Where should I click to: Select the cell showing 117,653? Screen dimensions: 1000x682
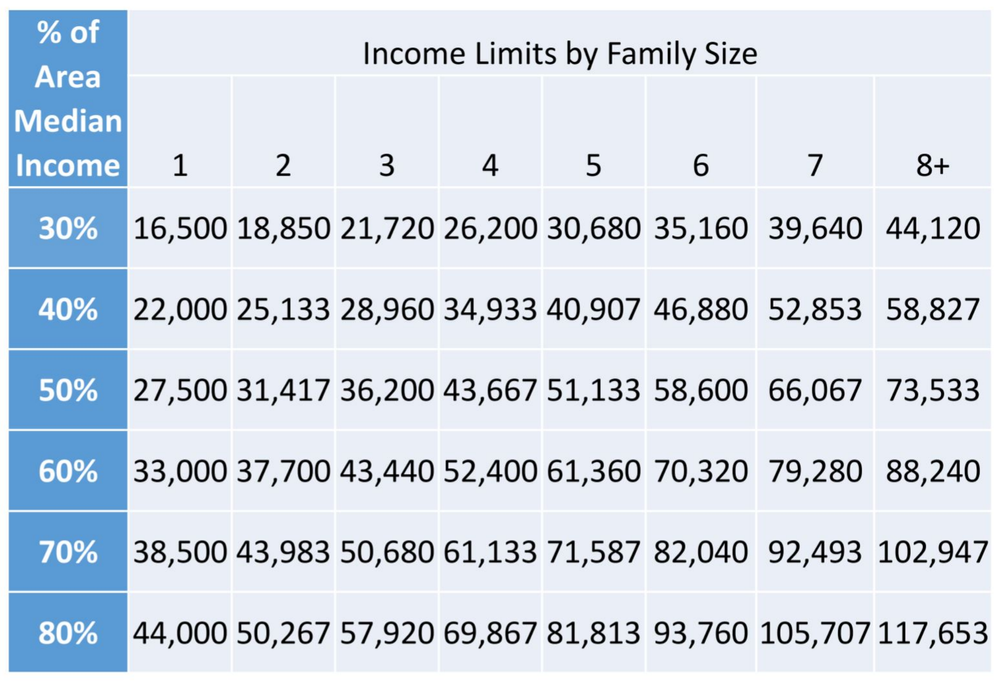pos(932,634)
